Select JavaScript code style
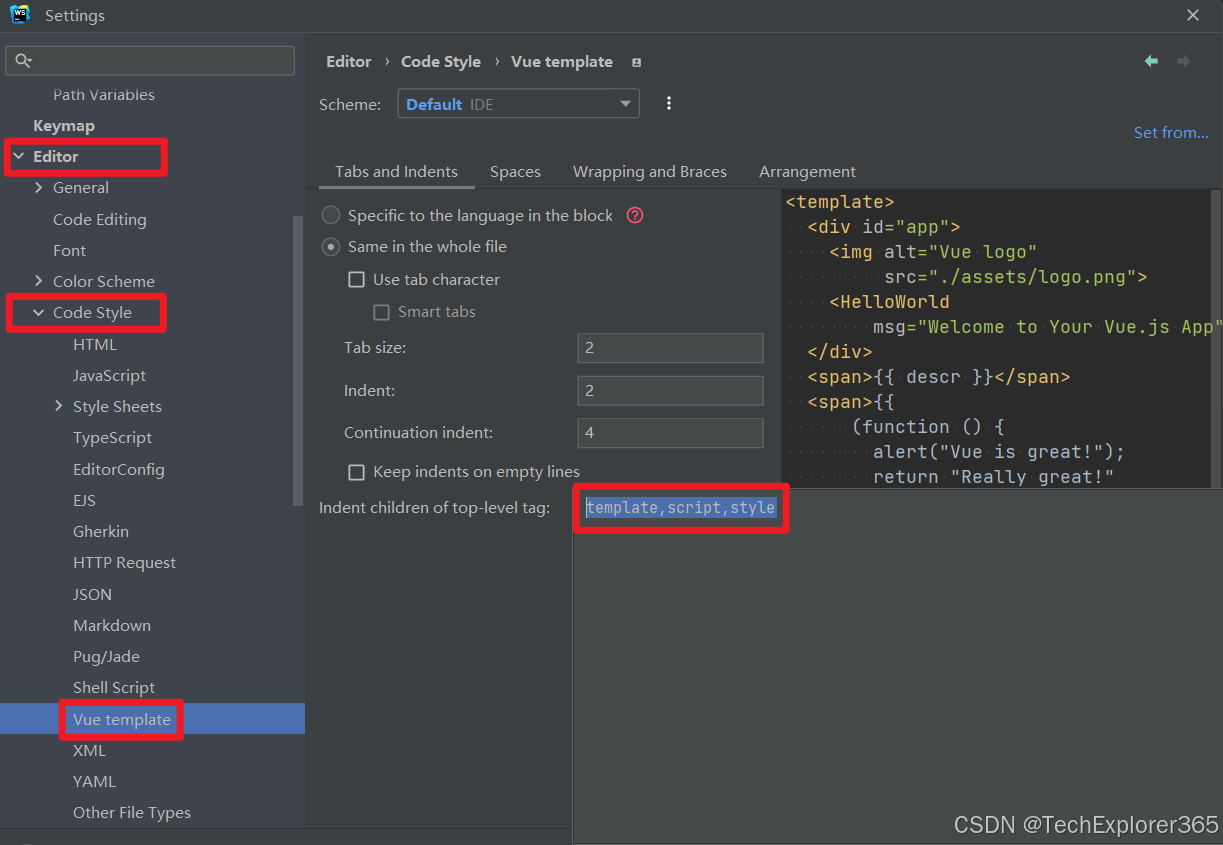Image resolution: width=1223 pixels, height=845 pixels. 110,376
